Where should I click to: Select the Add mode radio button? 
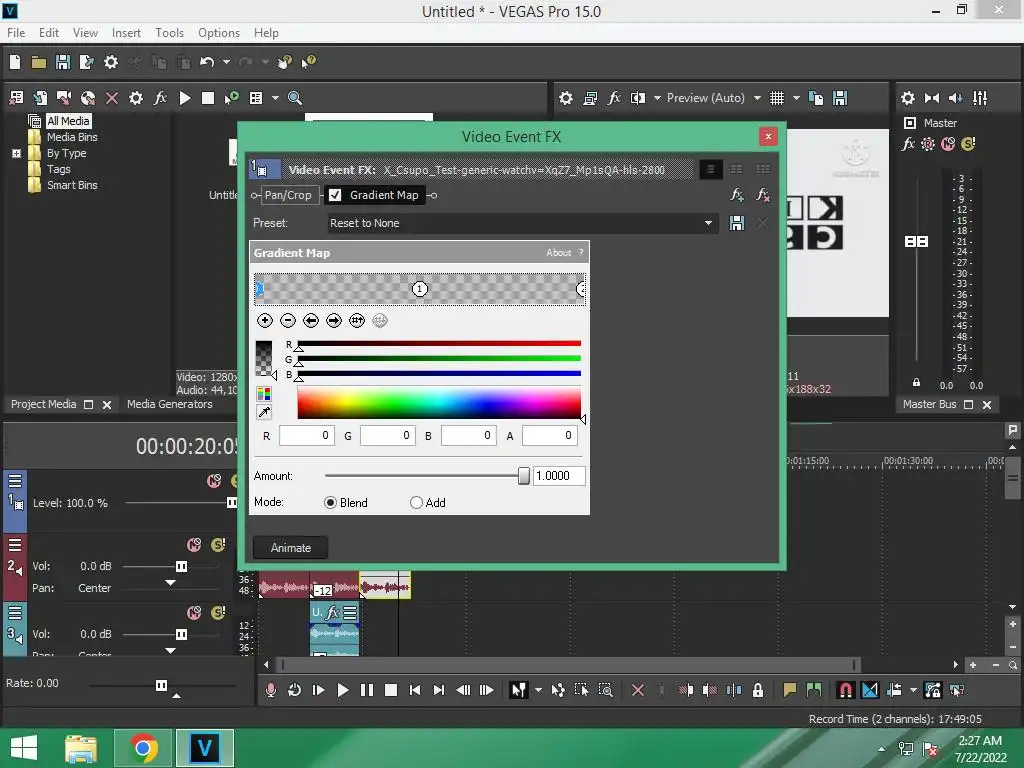click(x=416, y=503)
